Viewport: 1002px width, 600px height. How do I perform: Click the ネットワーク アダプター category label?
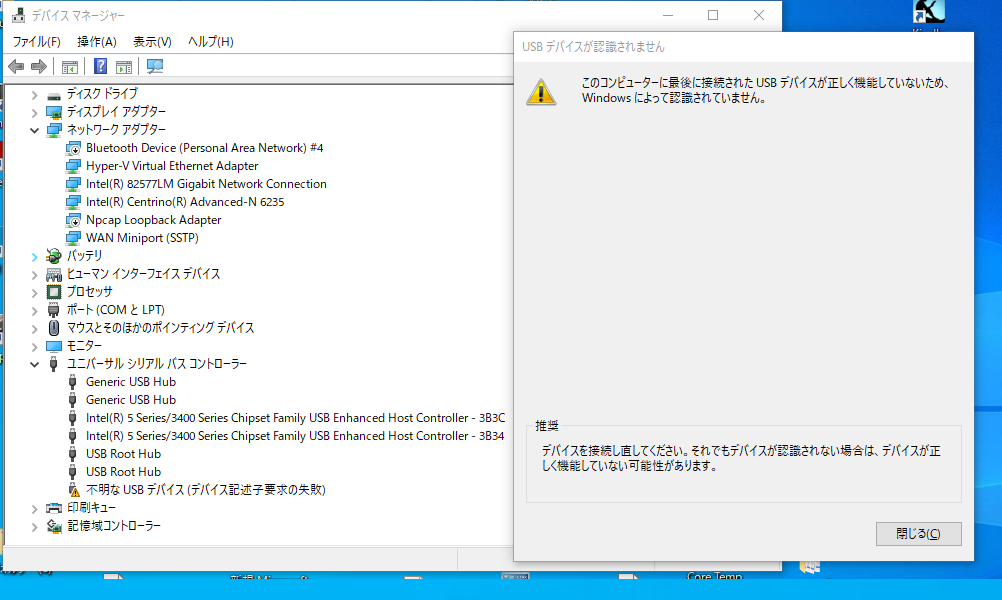pyautogui.click(x=116, y=130)
